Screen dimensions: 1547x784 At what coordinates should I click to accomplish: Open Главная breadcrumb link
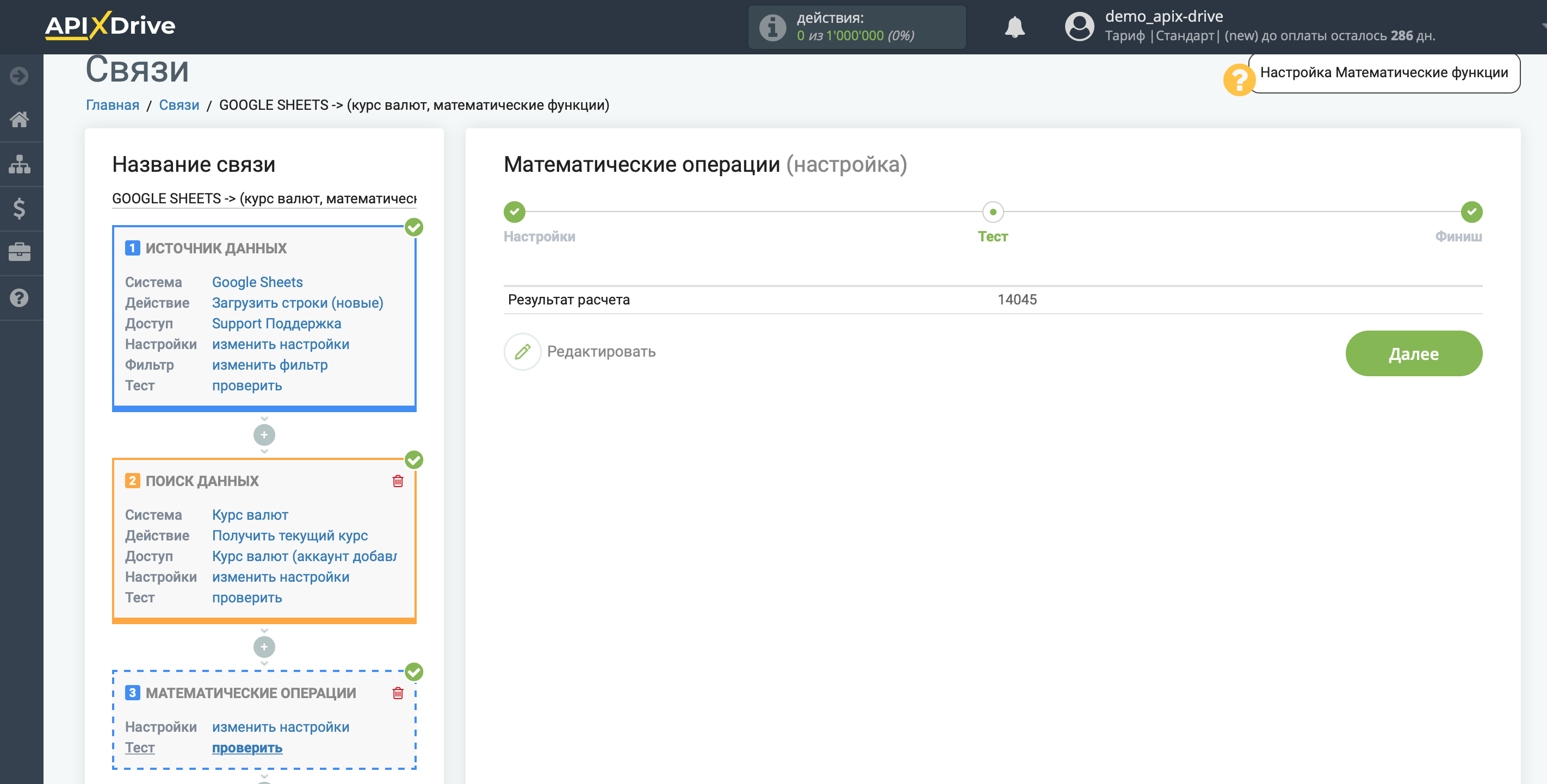click(x=112, y=105)
